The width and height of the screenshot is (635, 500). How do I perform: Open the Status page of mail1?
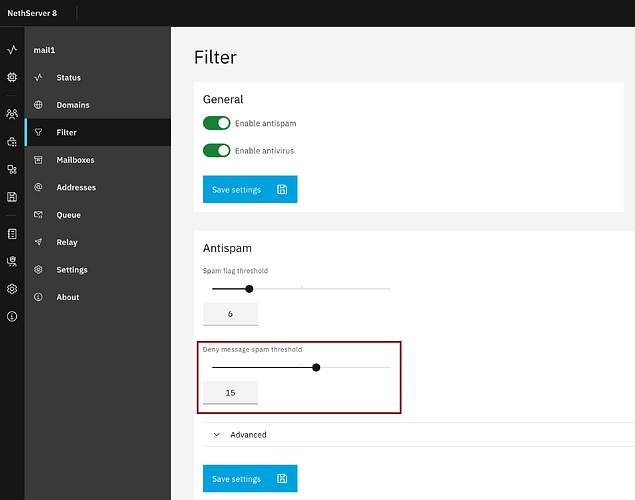[98, 77]
